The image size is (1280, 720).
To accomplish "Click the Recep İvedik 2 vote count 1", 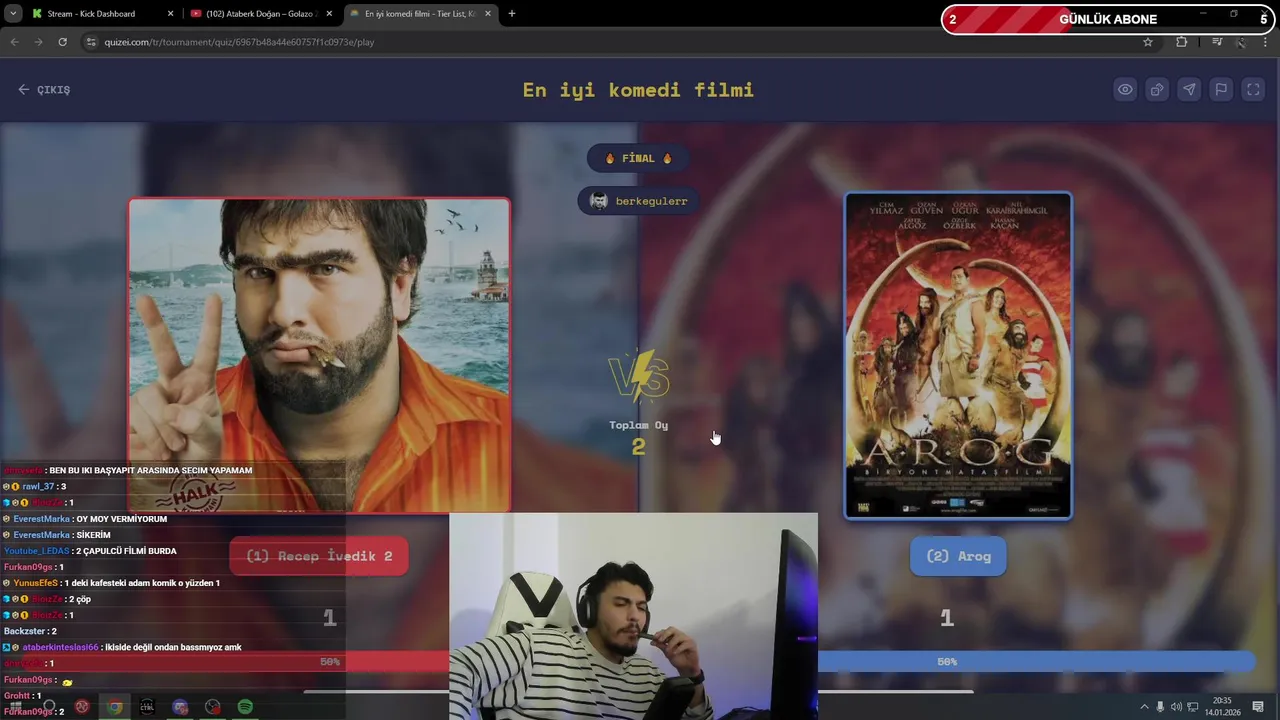I will point(329,619).
